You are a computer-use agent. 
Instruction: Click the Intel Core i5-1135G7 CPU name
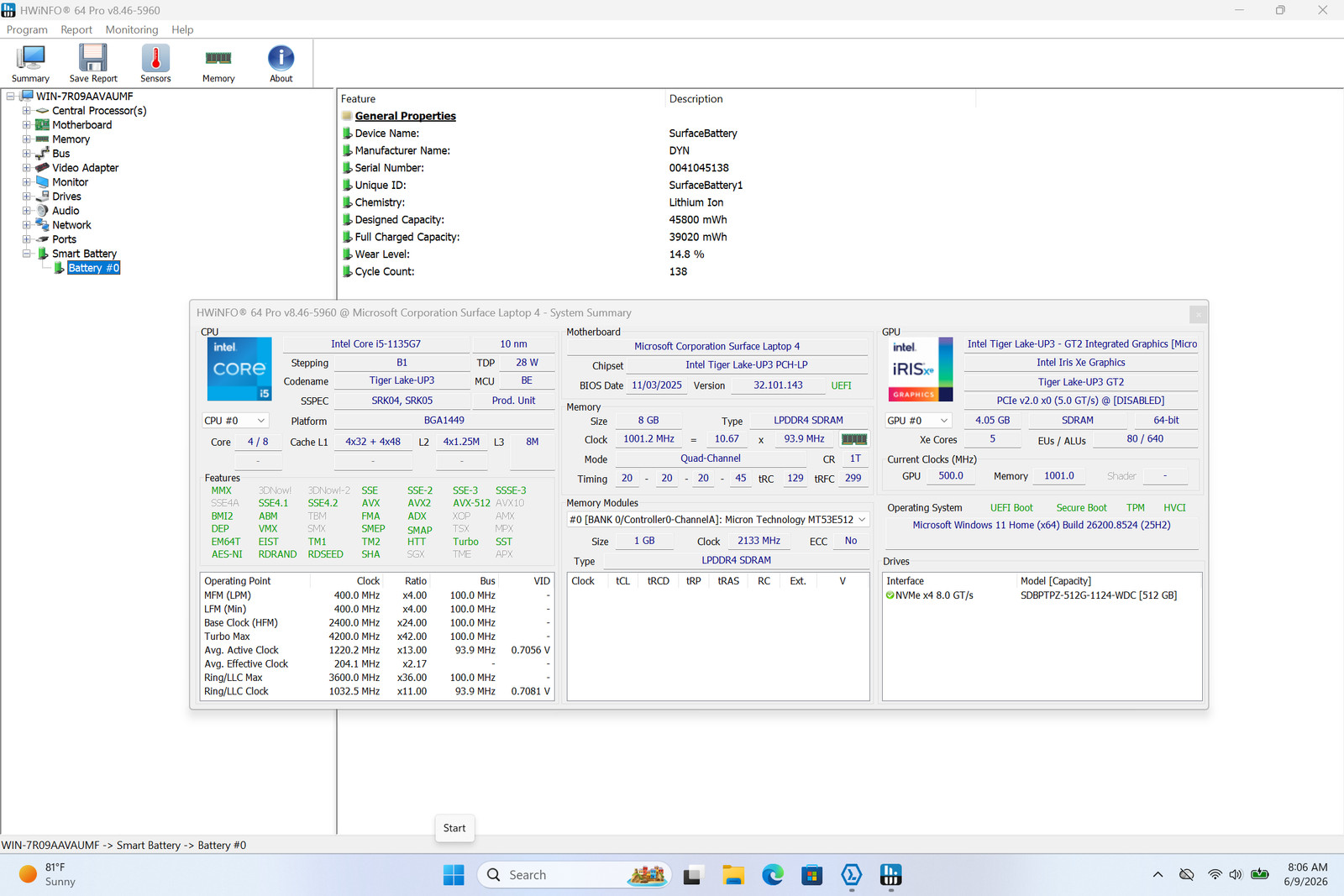coord(375,344)
